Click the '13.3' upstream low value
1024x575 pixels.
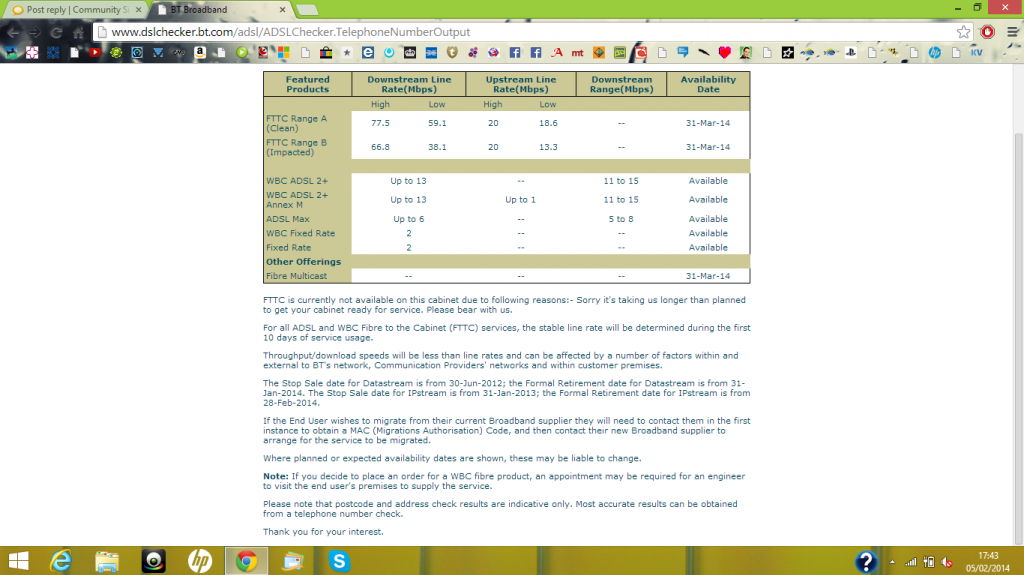(548, 147)
